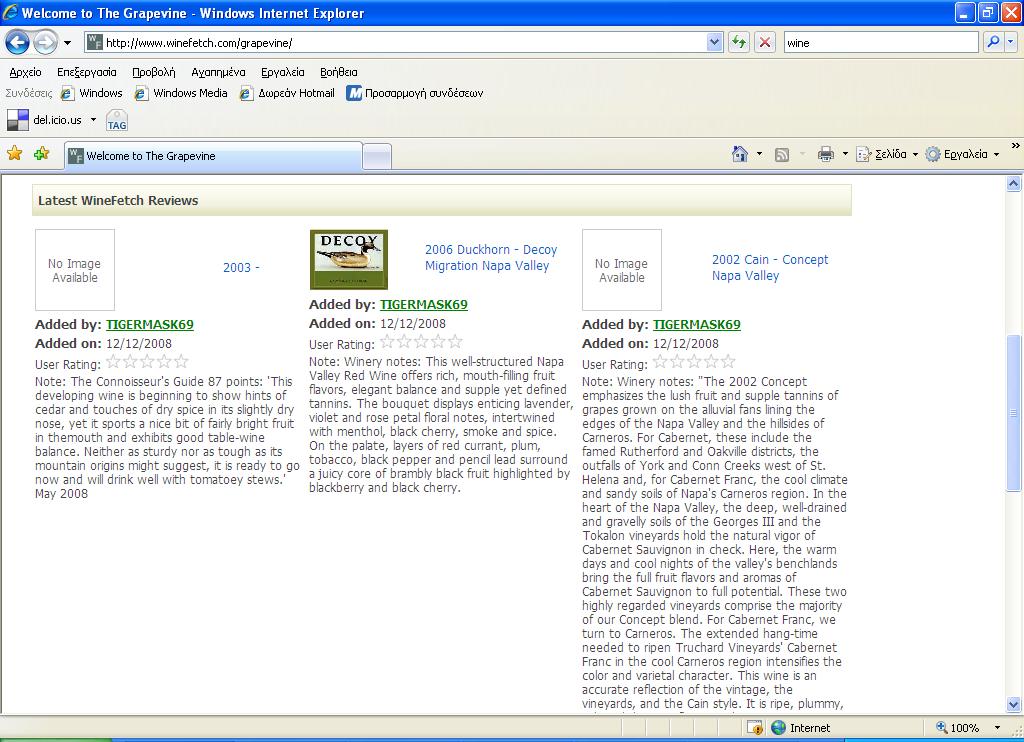
Task: Open Δωρεάν Hotmail link
Action: point(287,93)
